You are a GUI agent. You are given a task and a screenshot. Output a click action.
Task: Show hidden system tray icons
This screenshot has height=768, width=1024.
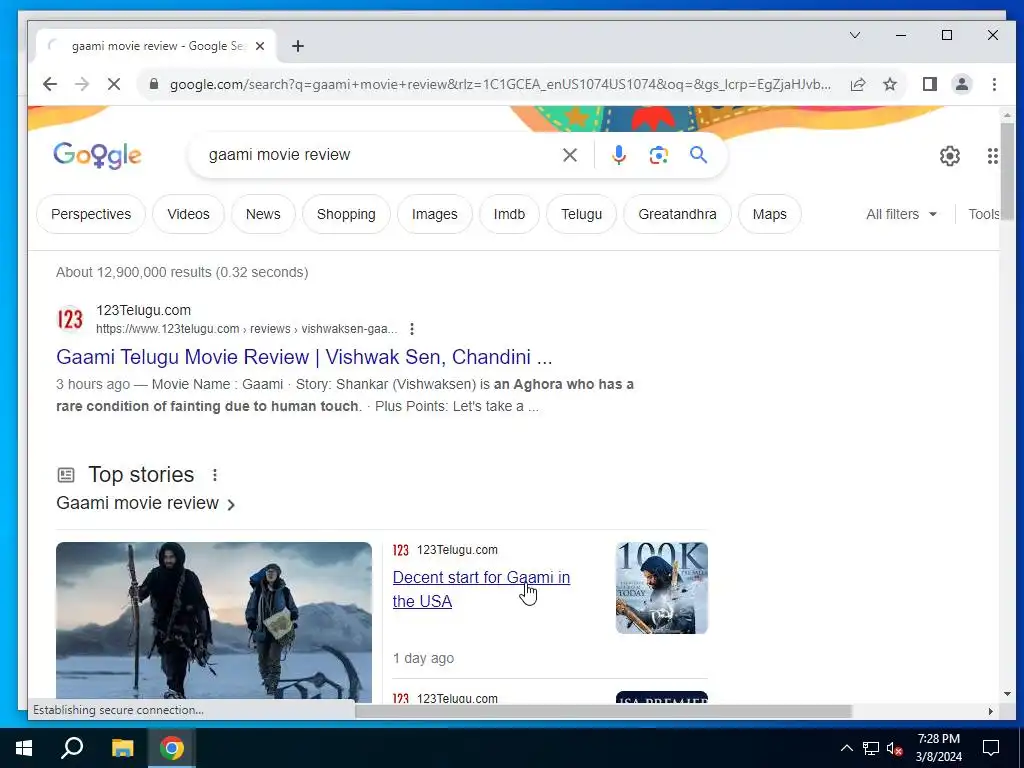click(x=846, y=748)
